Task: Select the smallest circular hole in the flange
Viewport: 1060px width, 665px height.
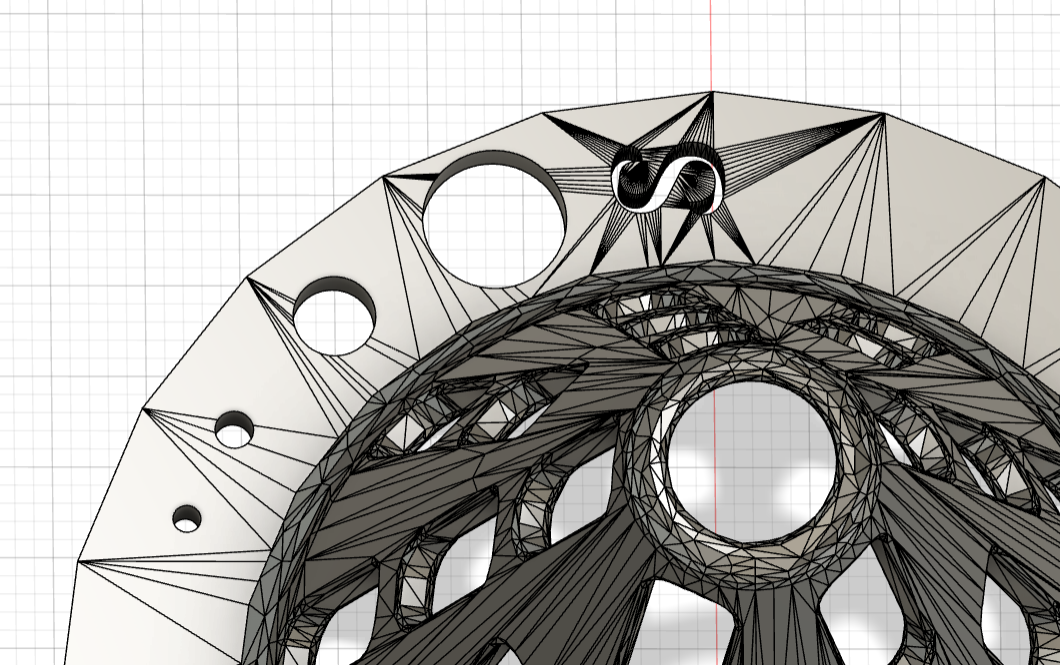Action: [187, 518]
